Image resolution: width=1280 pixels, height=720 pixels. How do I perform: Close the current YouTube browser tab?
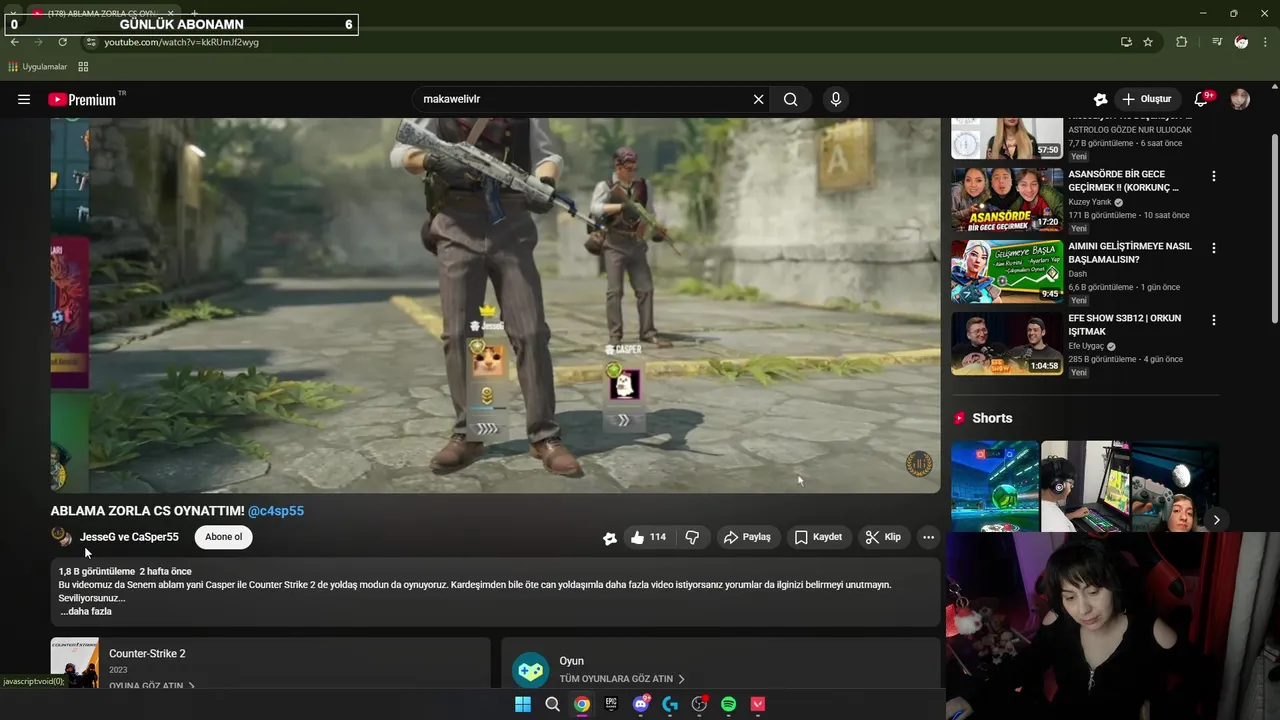[x=170, y=13]
